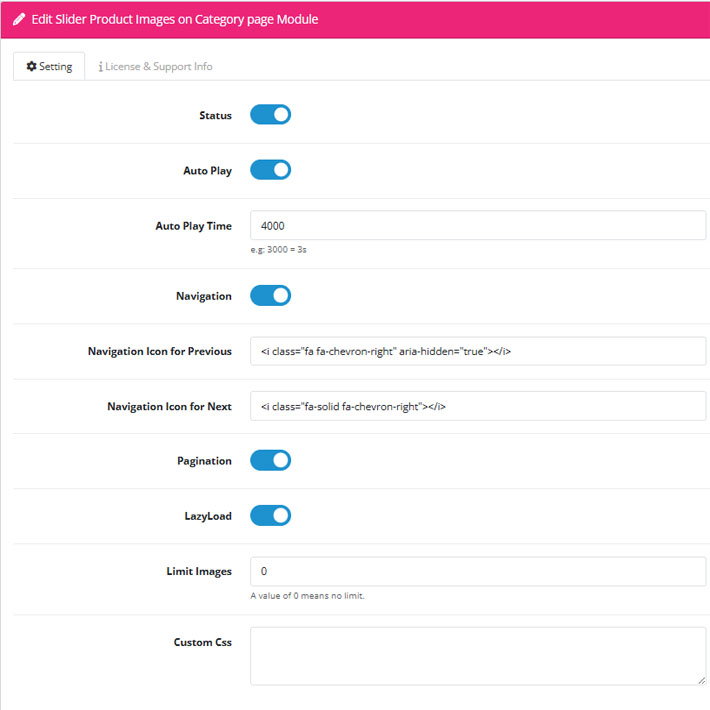
Task: Click the Auto Play Time label
Action: coord(194,226)
